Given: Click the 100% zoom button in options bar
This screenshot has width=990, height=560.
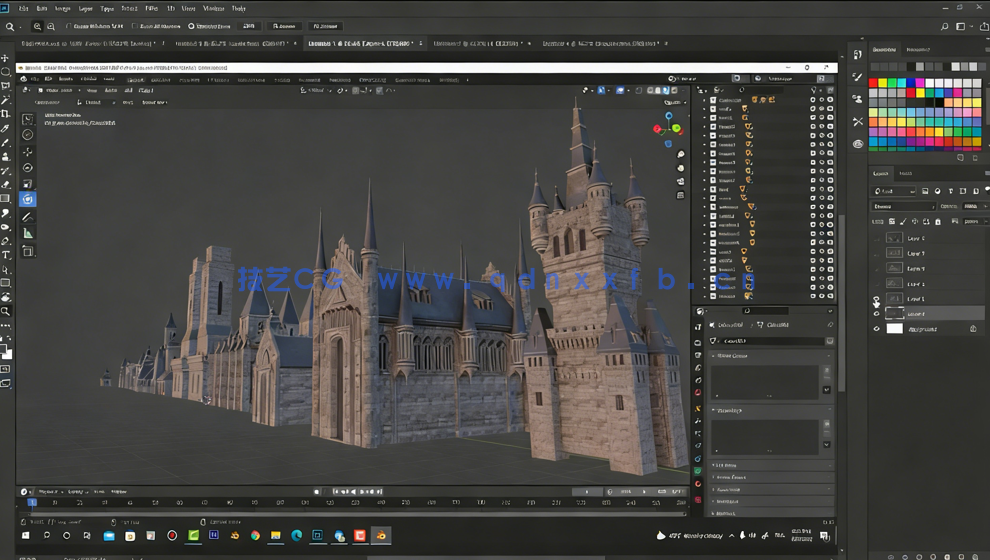Looking at the screenshot, I should [249, 27].
